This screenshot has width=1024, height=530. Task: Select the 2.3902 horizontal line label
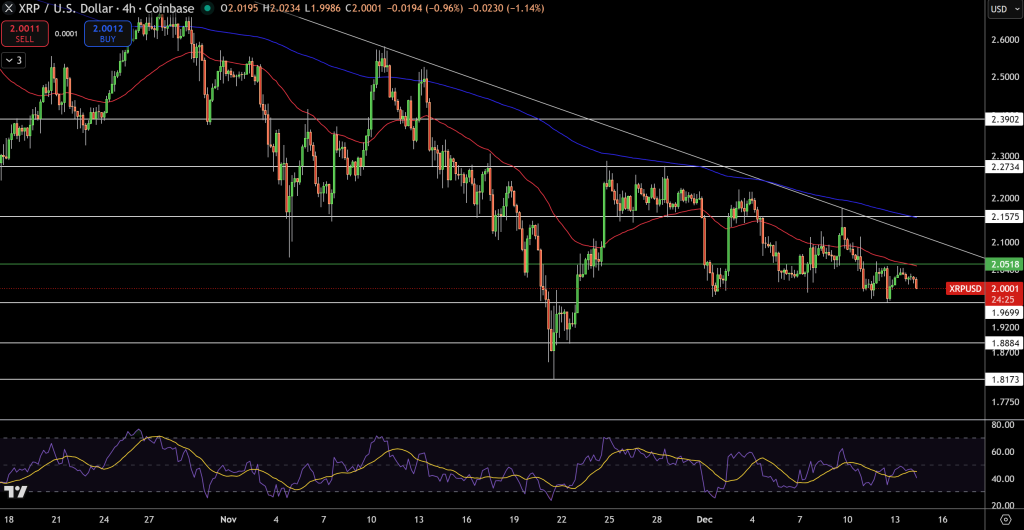point(1004,119)
